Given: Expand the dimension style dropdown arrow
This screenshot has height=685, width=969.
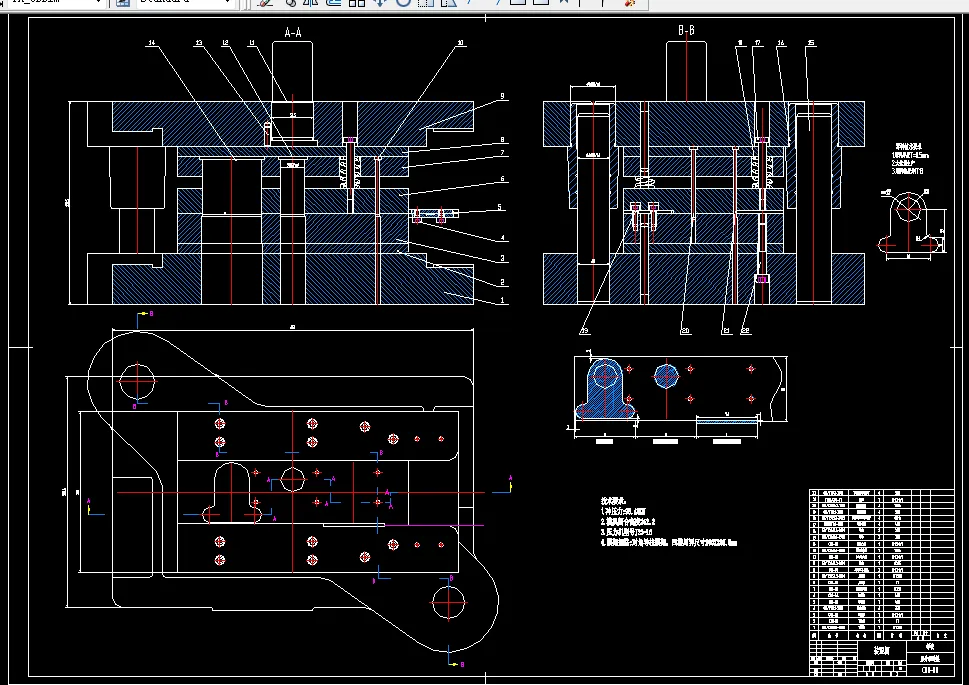Looking at the screenshot, I should pos(98,2).
